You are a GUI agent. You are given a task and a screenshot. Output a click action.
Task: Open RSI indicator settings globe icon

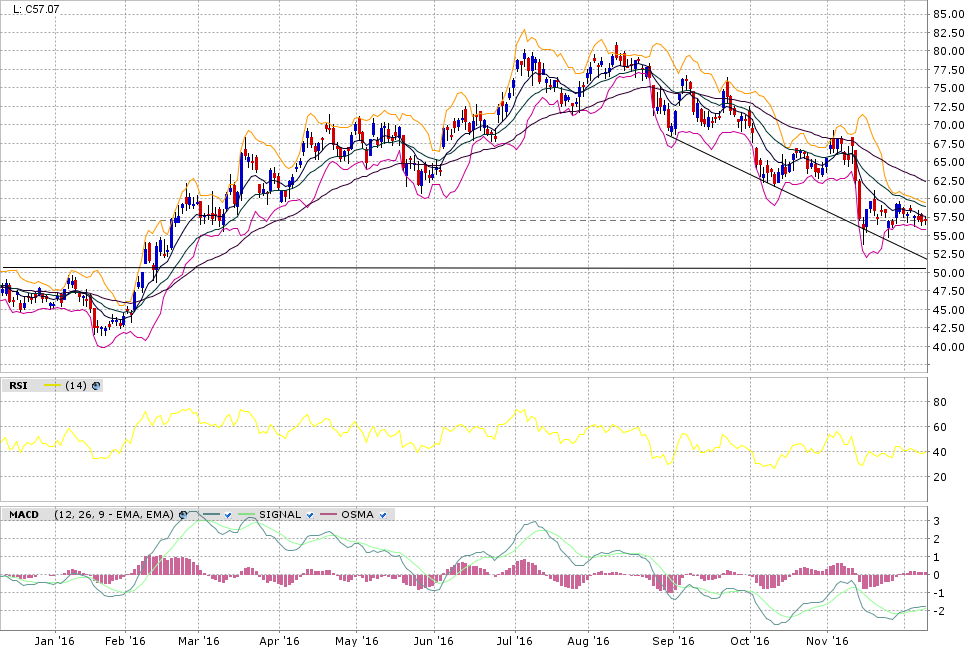tap(96, 385)
